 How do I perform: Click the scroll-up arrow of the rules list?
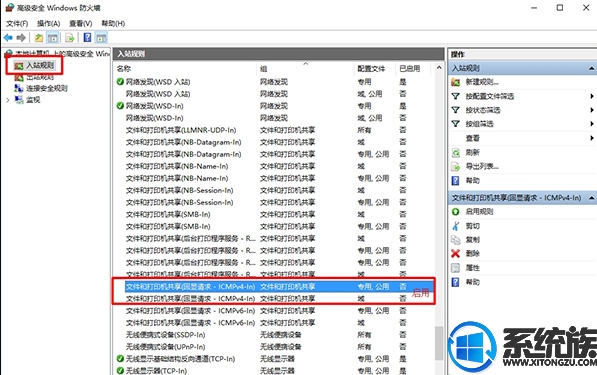click(439, 68)
